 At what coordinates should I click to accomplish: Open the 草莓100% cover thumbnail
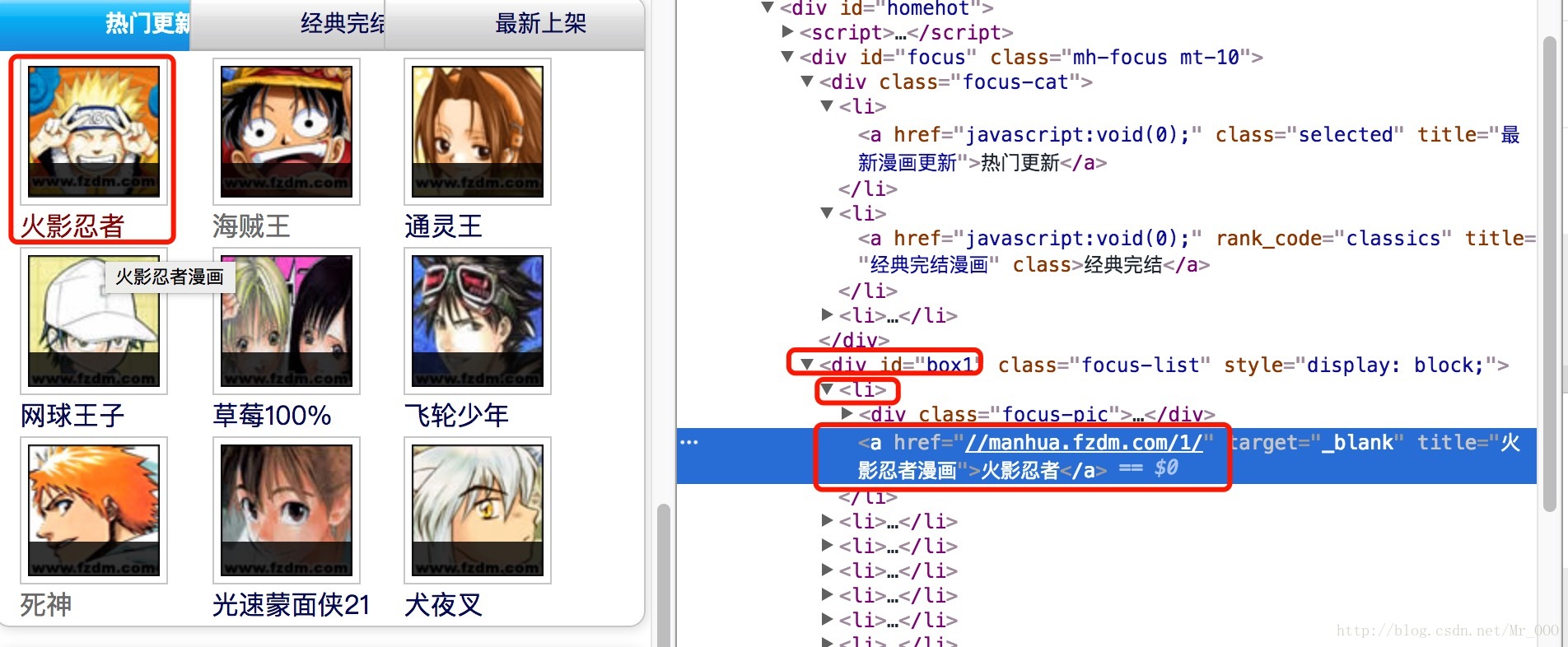[287, 321]
